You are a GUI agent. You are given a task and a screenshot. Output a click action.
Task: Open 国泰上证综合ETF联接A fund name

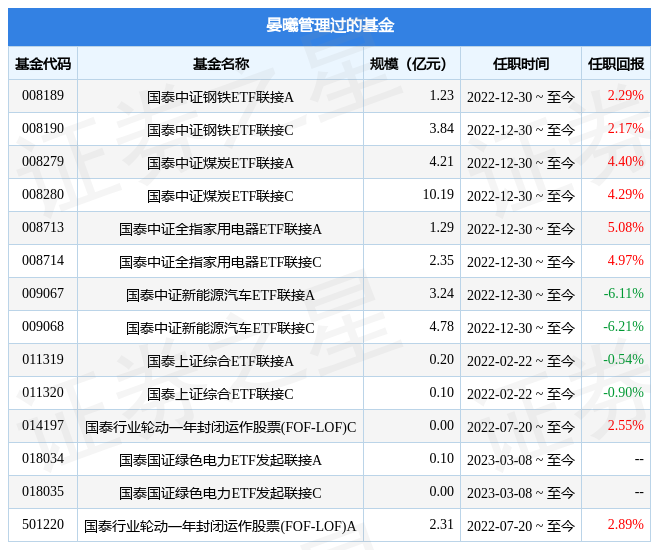(220, 361)
